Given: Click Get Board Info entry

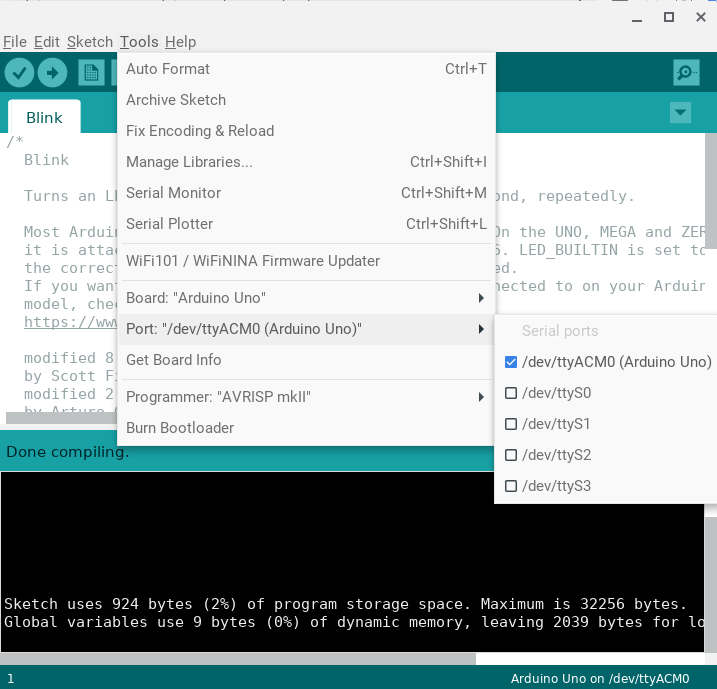Looking at the screenshot, I should [x=306, y=360].
